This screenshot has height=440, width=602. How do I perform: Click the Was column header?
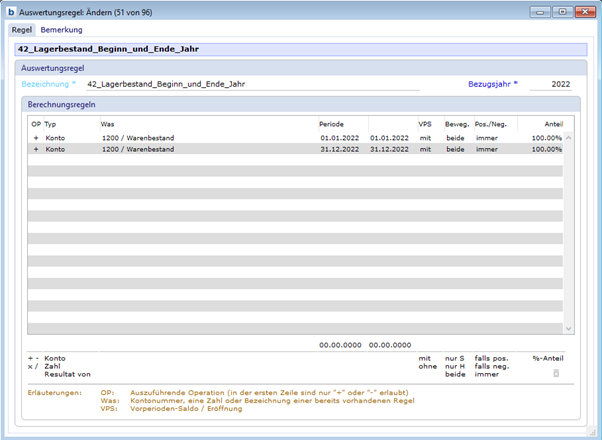coord(107,123)
